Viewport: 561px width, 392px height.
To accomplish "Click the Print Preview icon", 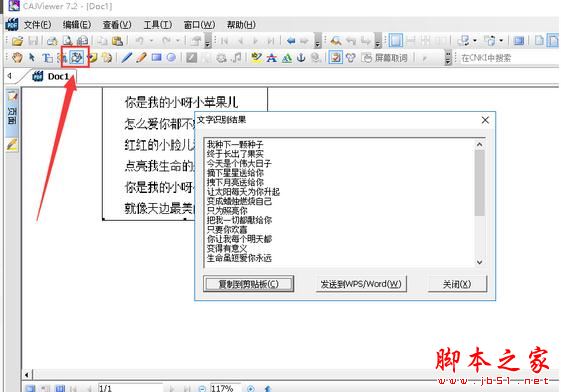I will point(67,41).
